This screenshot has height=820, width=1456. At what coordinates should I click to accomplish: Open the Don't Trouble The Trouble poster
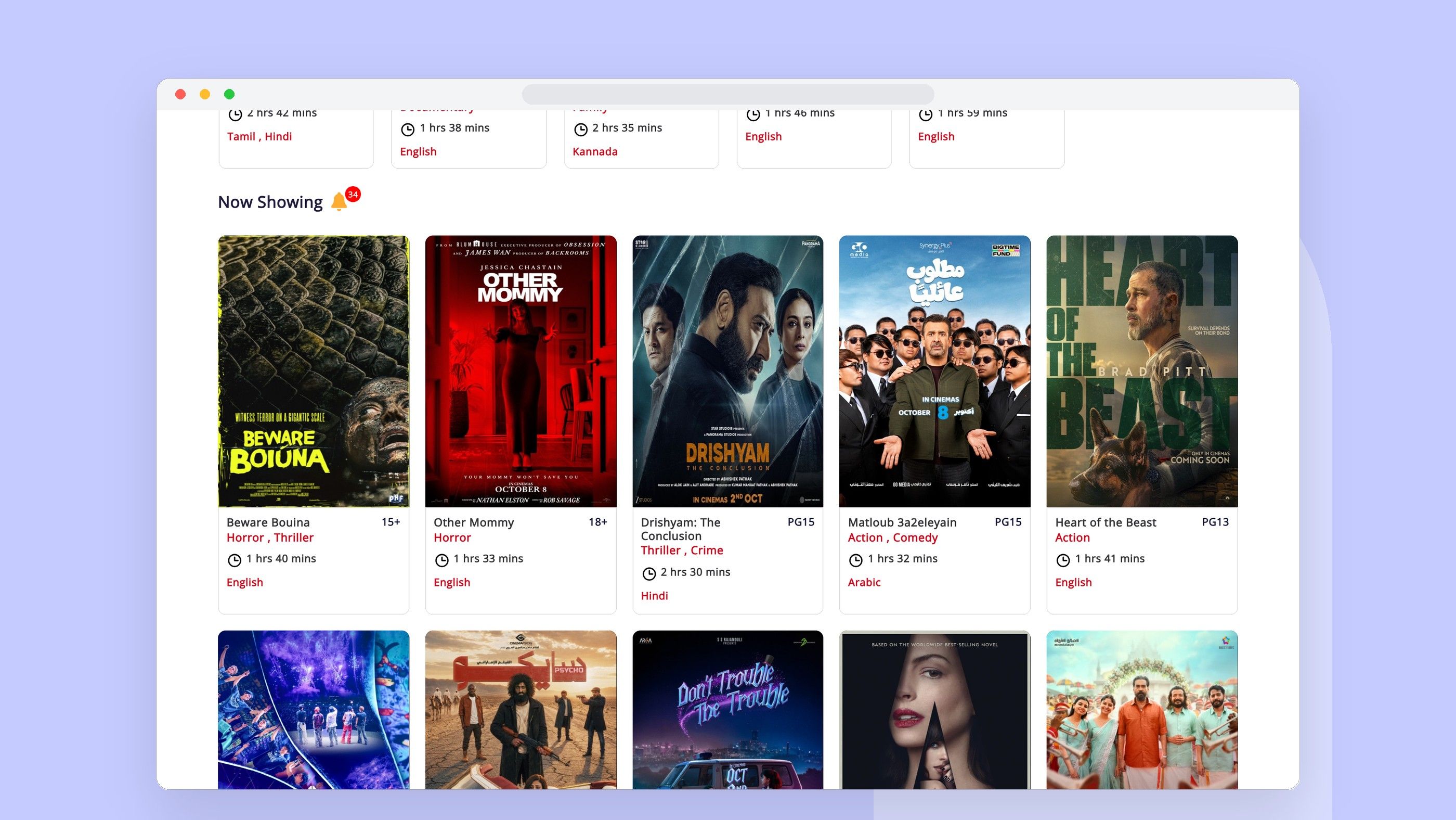pos(727,710)
